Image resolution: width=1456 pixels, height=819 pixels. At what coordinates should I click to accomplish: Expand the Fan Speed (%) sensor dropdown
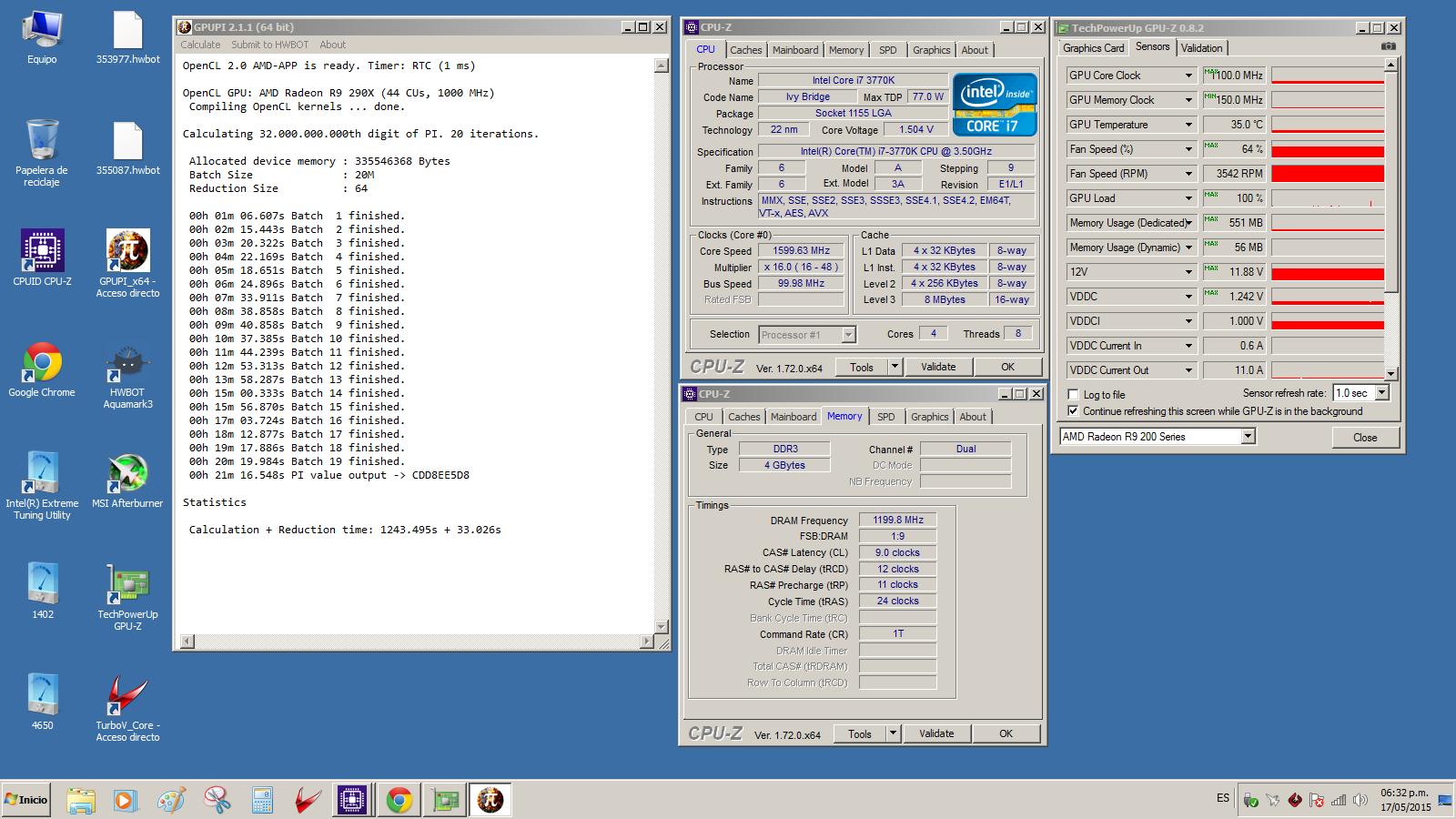[1188, 149]
